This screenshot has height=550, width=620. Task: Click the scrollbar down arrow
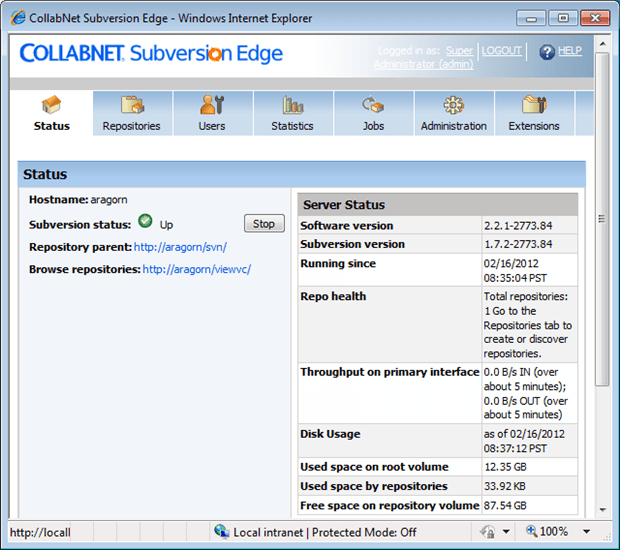(x=602, y=510)
